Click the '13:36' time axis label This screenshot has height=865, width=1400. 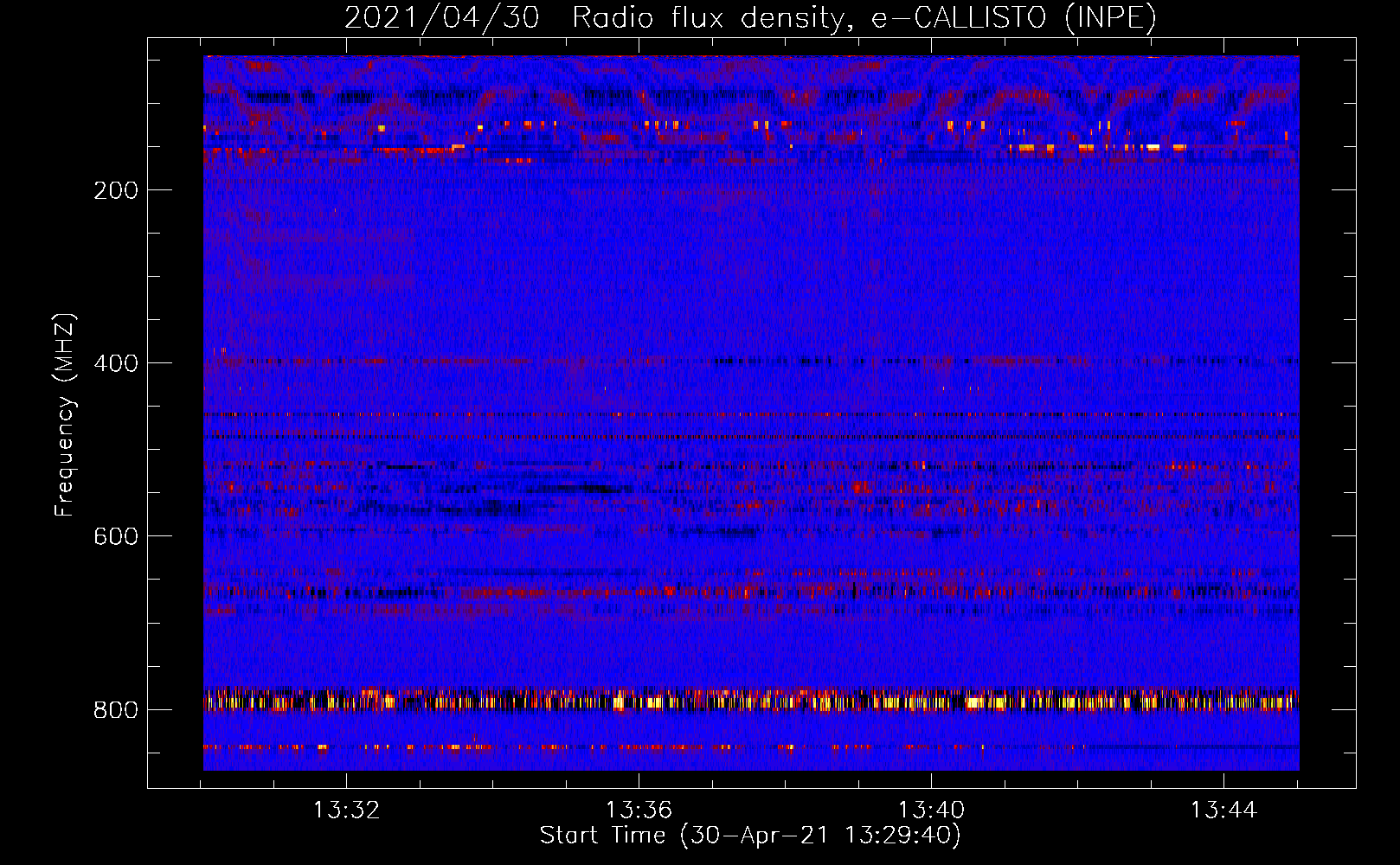click(x=639, y=811)
